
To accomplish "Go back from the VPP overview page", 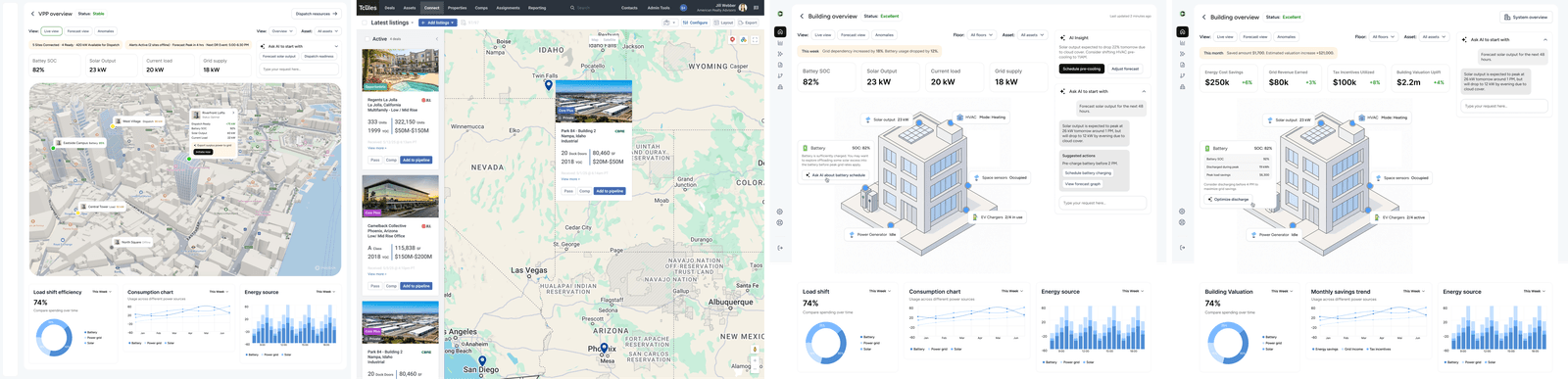I will 32,14.
